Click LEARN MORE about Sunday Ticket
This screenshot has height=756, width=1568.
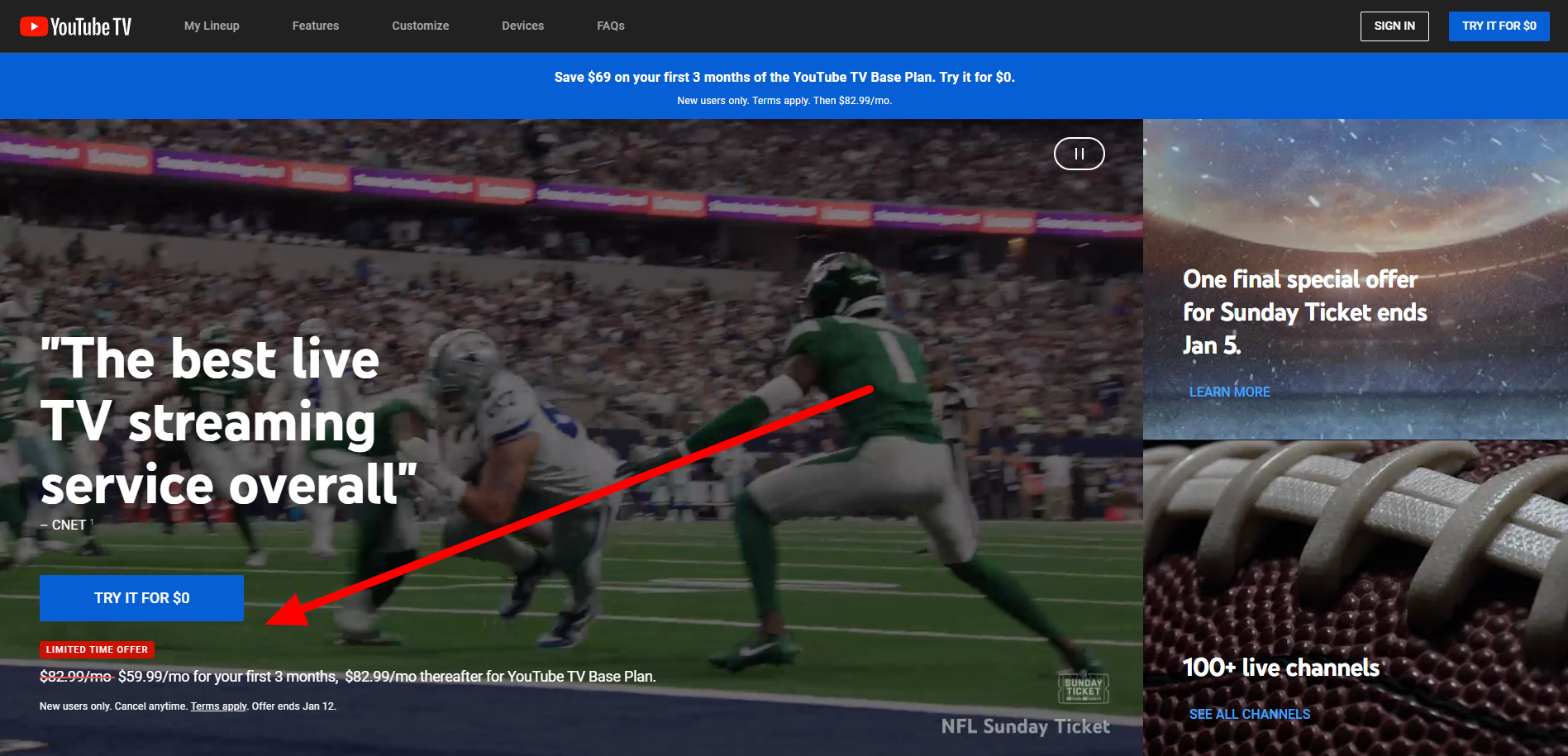1229,392
